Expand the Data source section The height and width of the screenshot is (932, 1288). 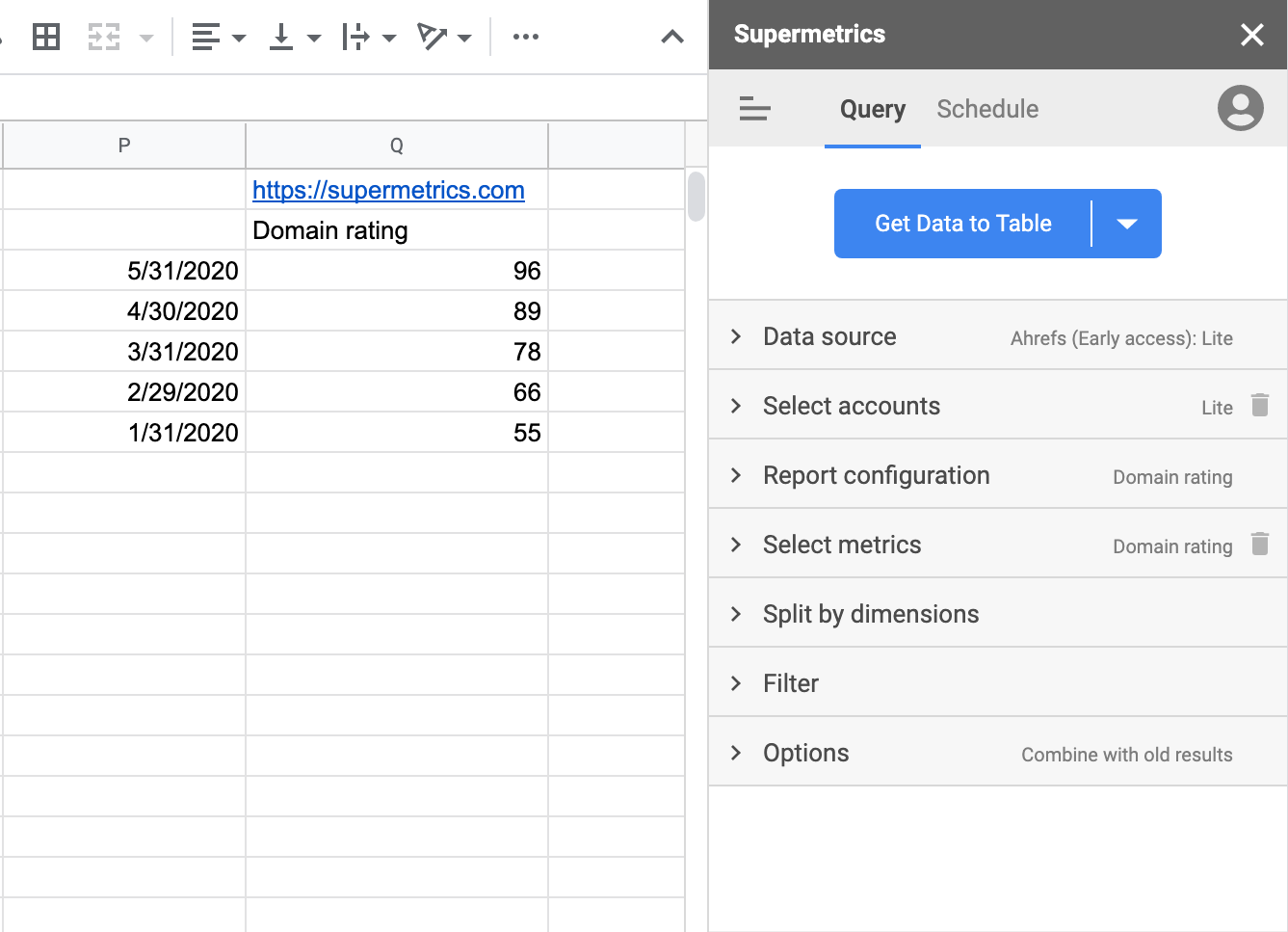click(x=998, y=335)
